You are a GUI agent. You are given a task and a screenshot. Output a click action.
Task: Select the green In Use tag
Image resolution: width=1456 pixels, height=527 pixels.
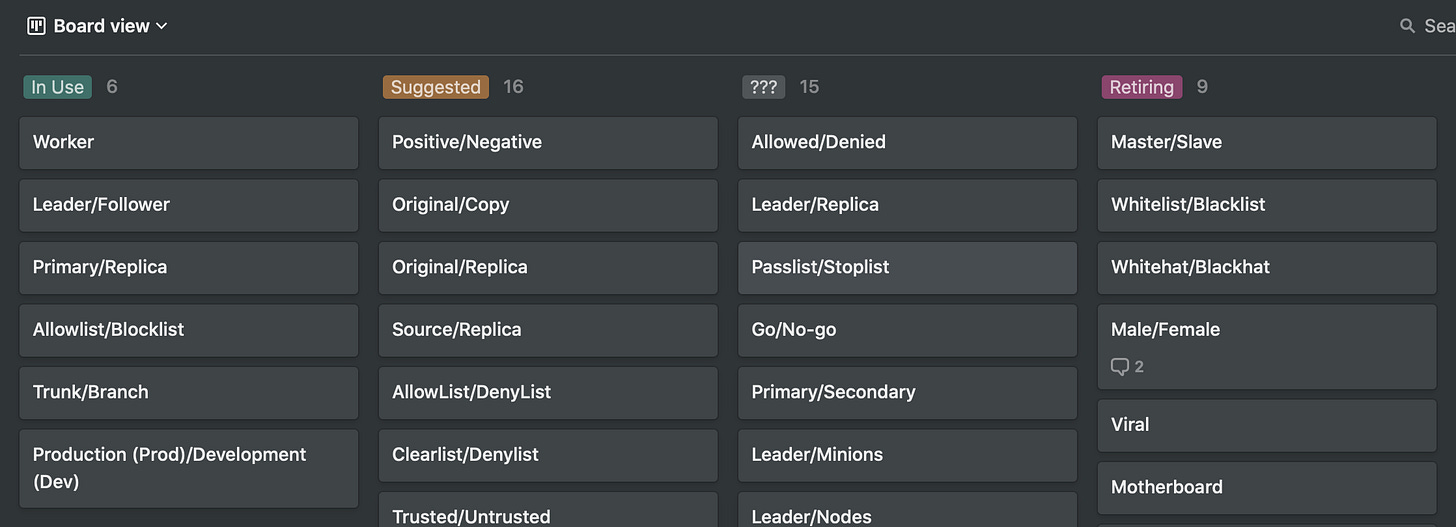coord(58,87)
